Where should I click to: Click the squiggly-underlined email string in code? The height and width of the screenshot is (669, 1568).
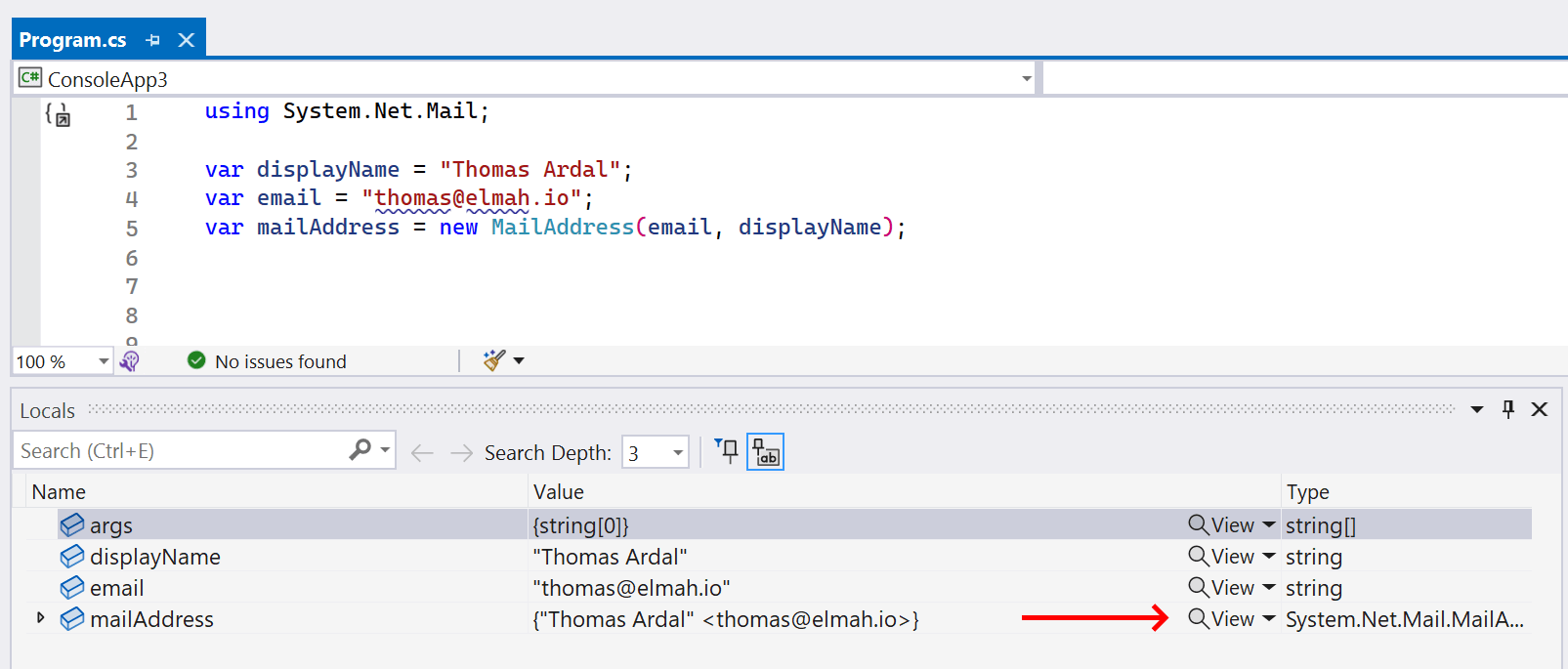[471, 198]
